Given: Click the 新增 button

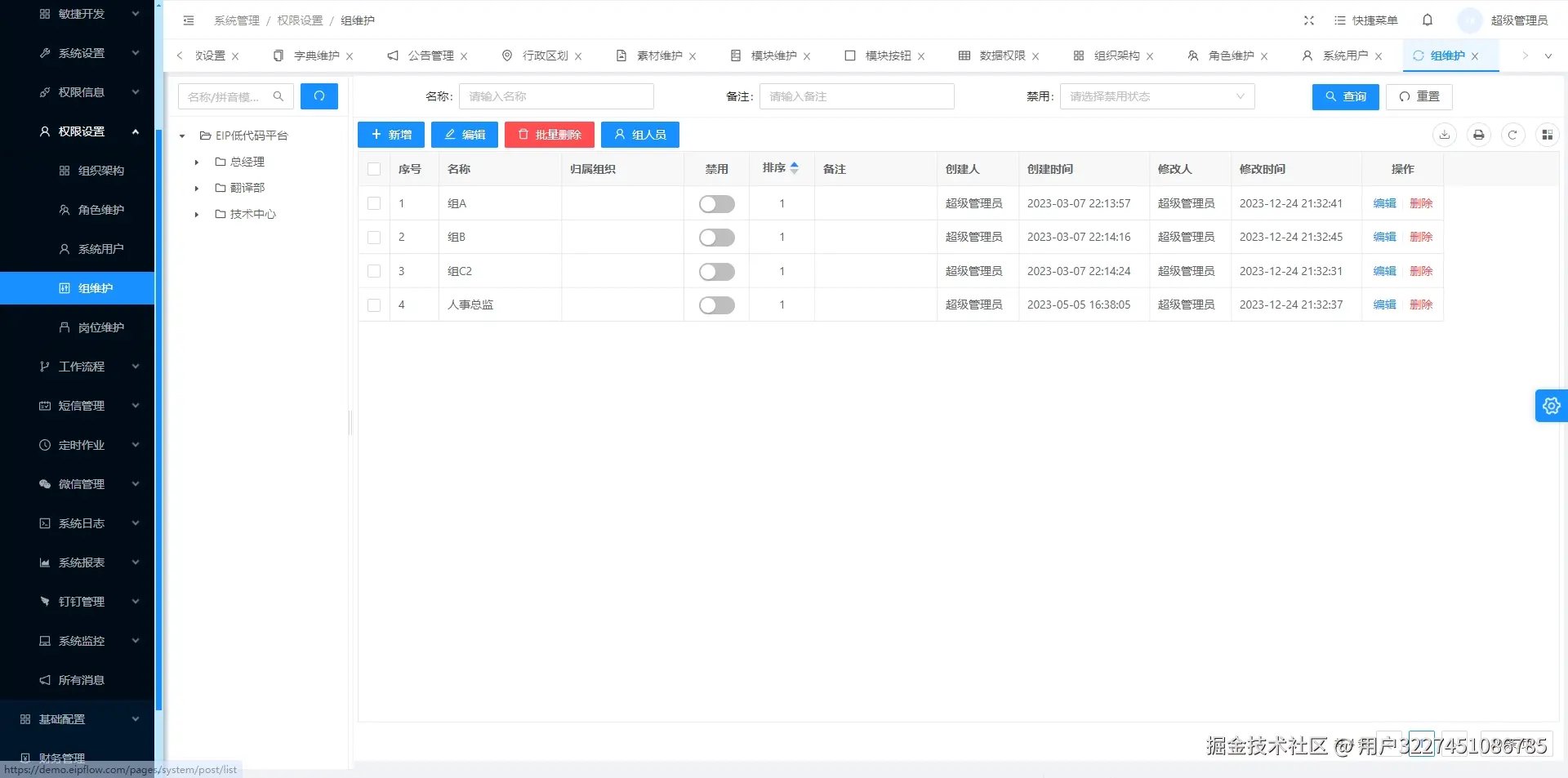Looking at the screenshot, I should [391, 135].
